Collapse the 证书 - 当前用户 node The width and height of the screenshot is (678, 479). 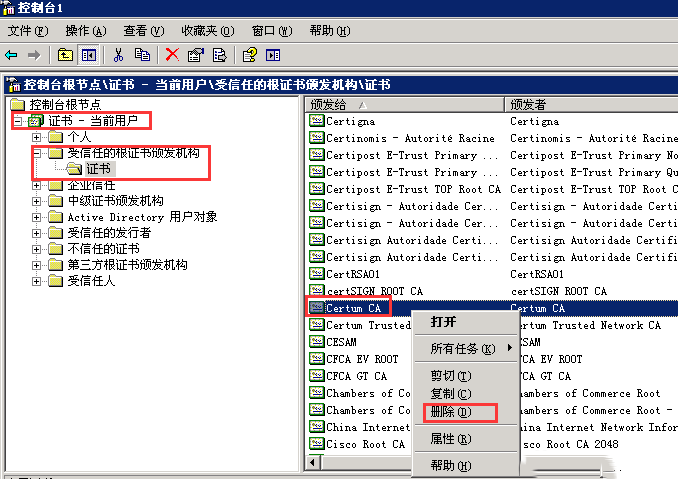point(17,121)
